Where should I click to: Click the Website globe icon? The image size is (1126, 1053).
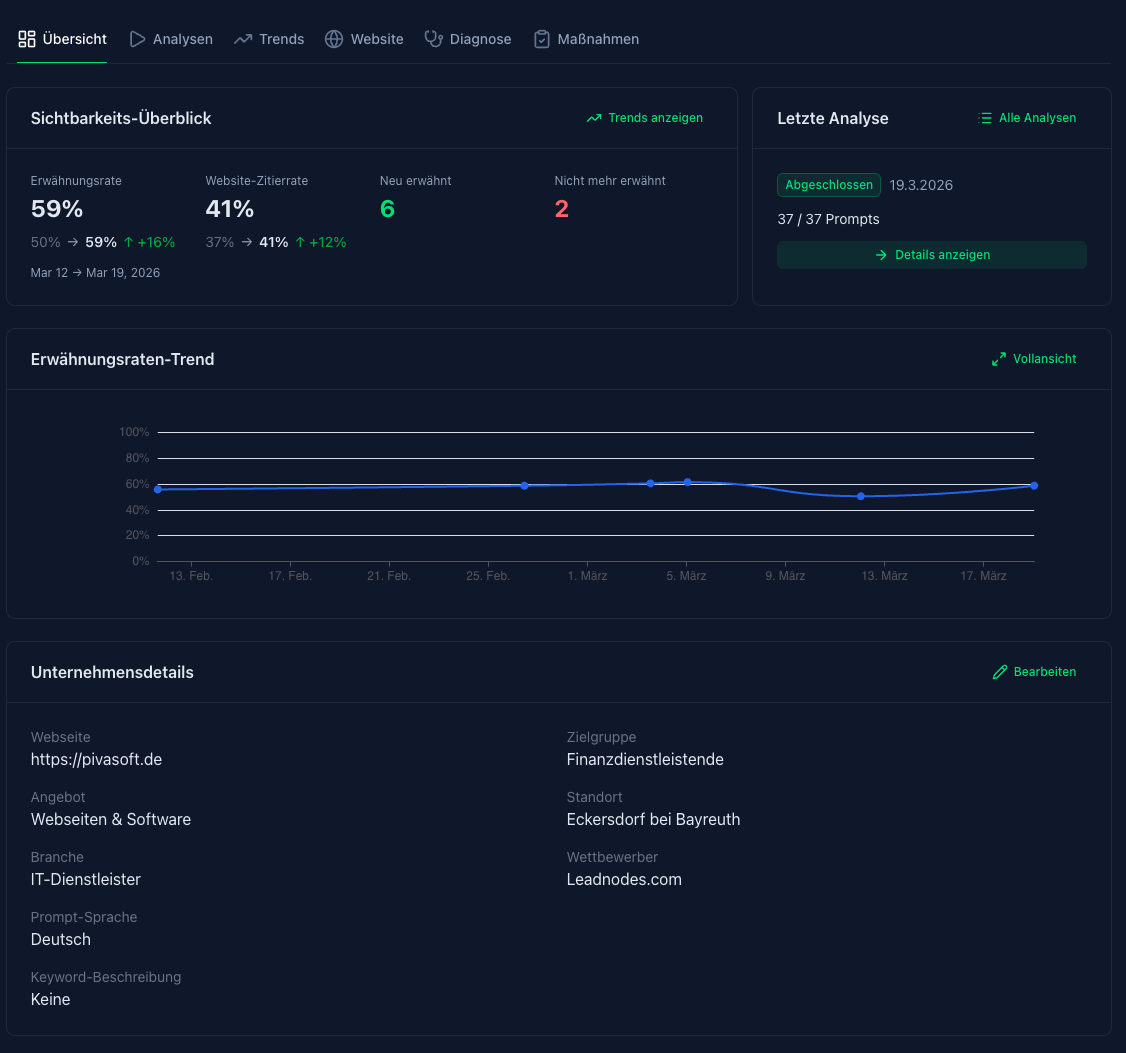334,39
